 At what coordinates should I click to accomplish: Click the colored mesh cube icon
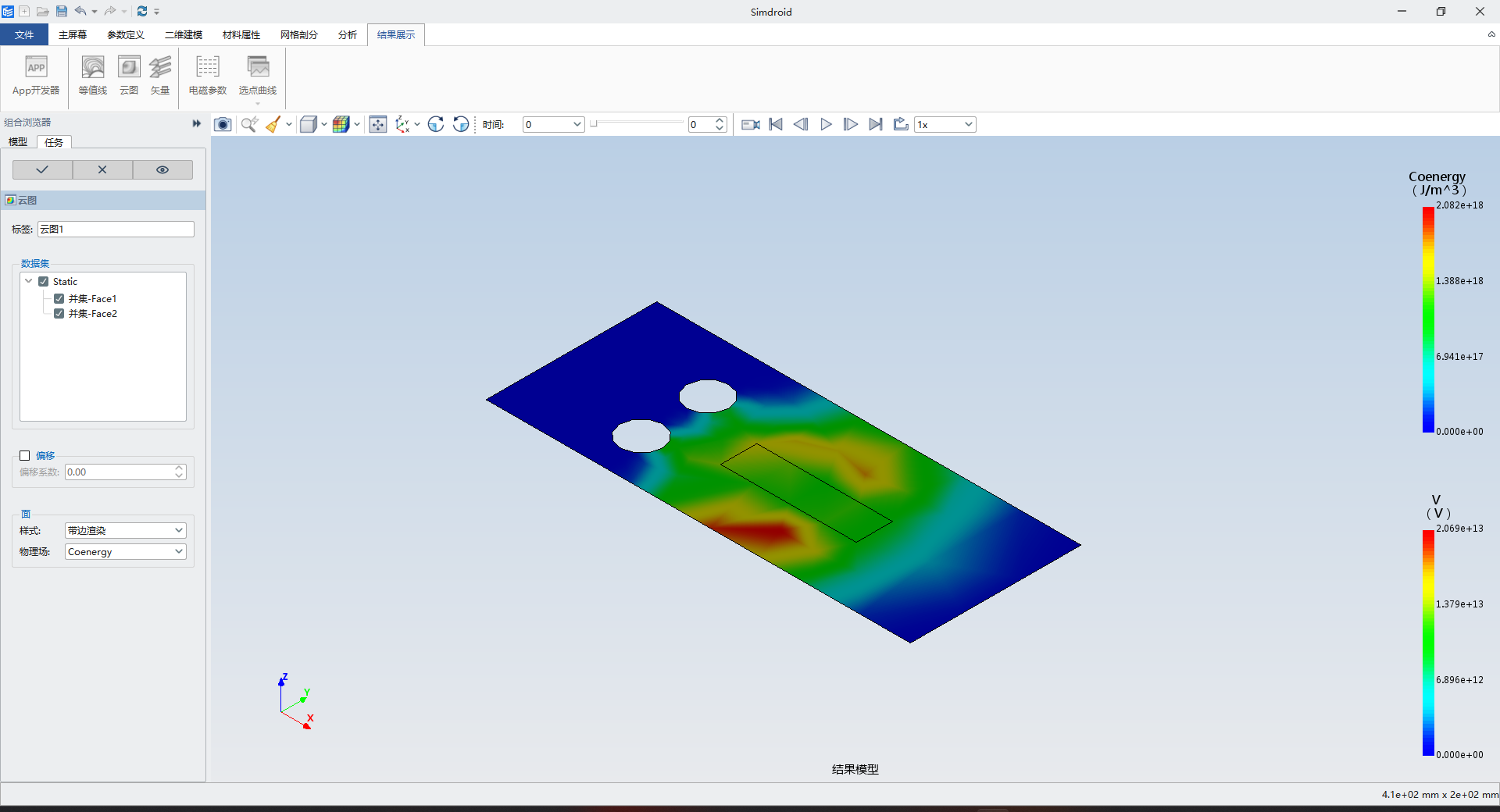[x=341, y=124]
